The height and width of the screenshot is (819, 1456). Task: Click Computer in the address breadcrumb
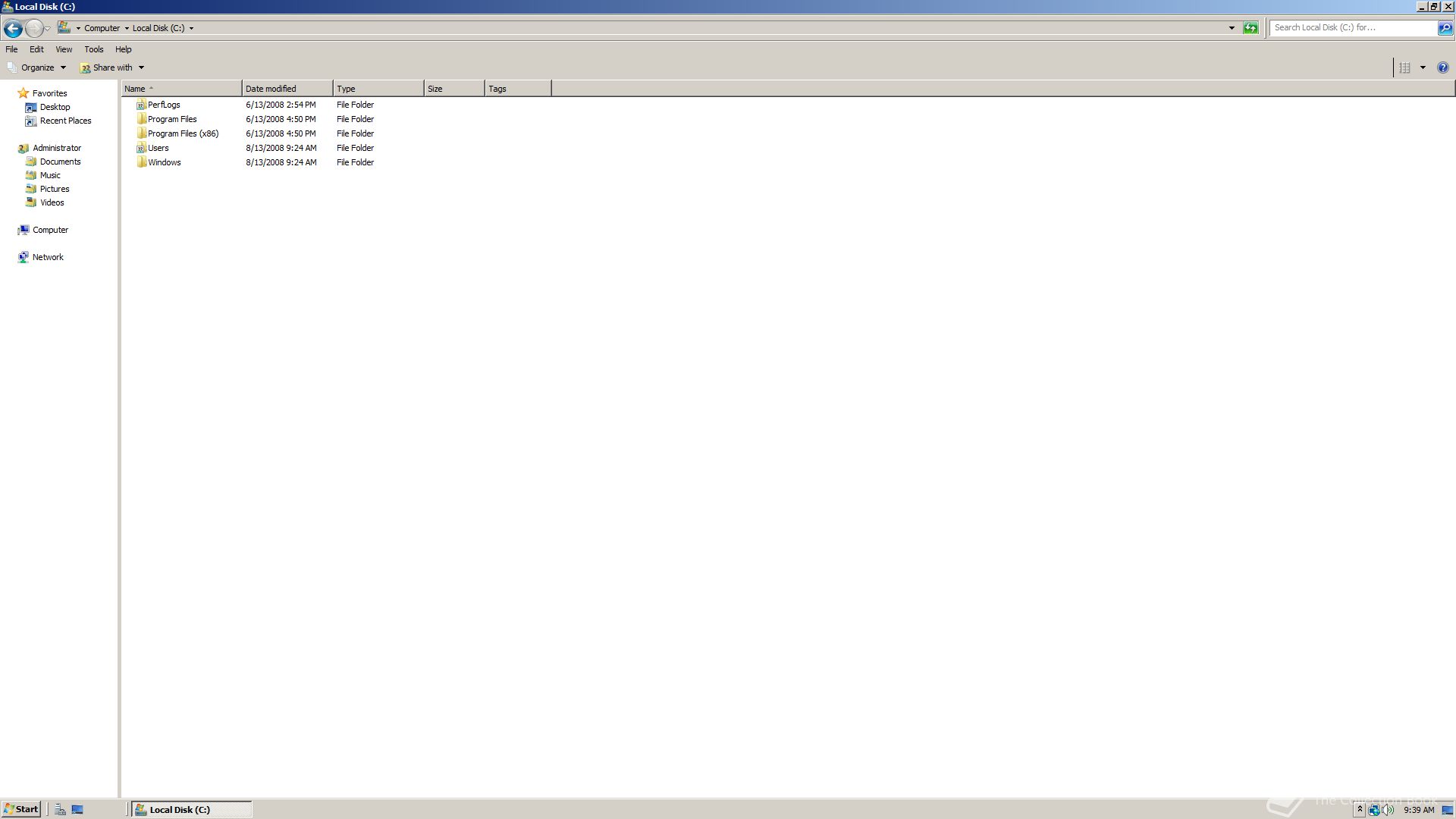102,28
